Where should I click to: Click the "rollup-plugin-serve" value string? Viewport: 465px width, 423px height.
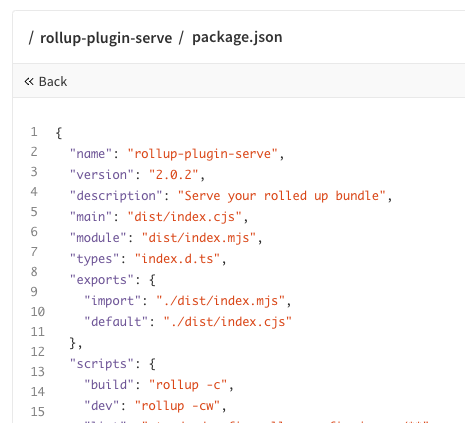pyautogui.click(x=203, y=154)
